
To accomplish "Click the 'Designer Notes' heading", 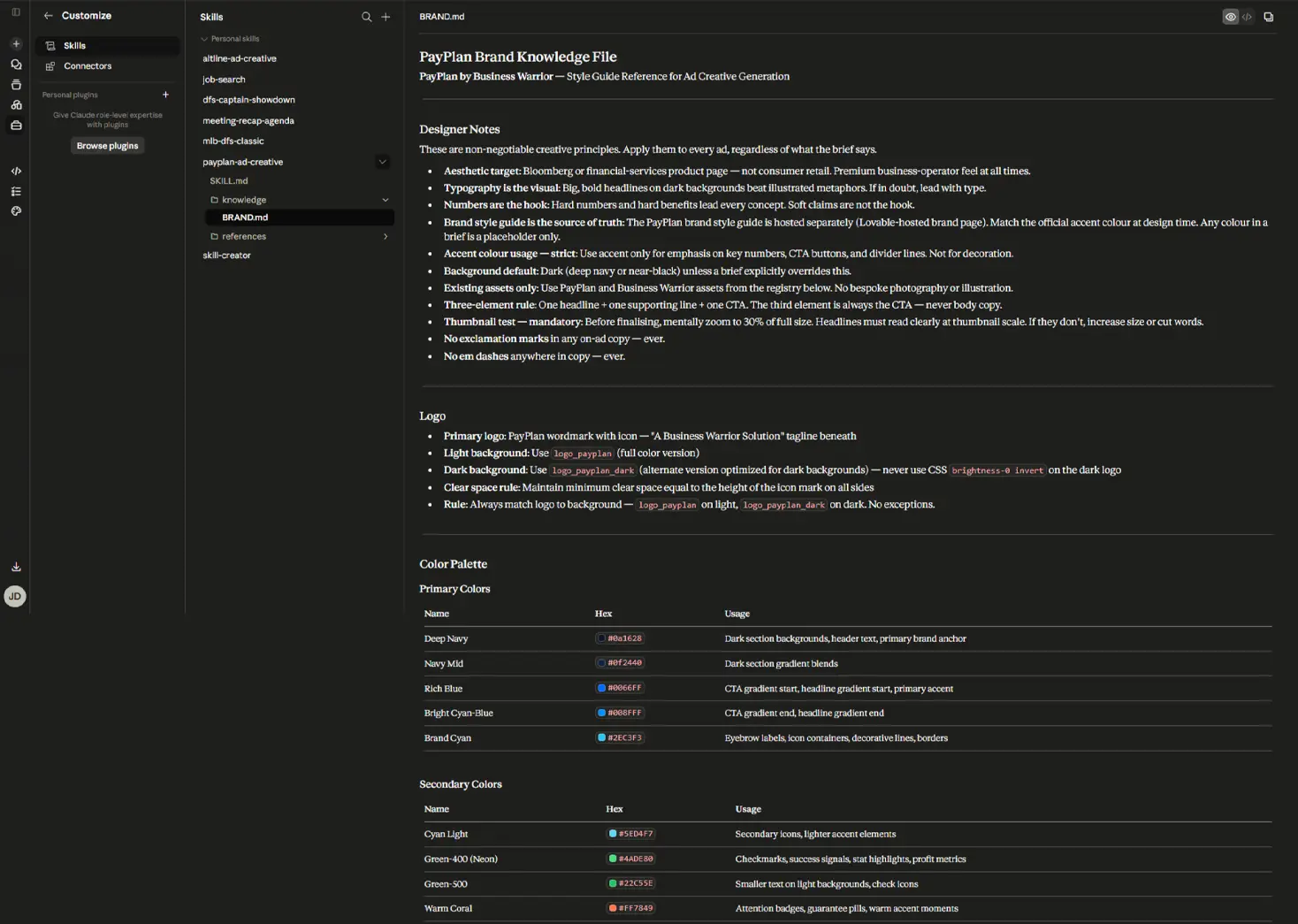I will point(460,129).
